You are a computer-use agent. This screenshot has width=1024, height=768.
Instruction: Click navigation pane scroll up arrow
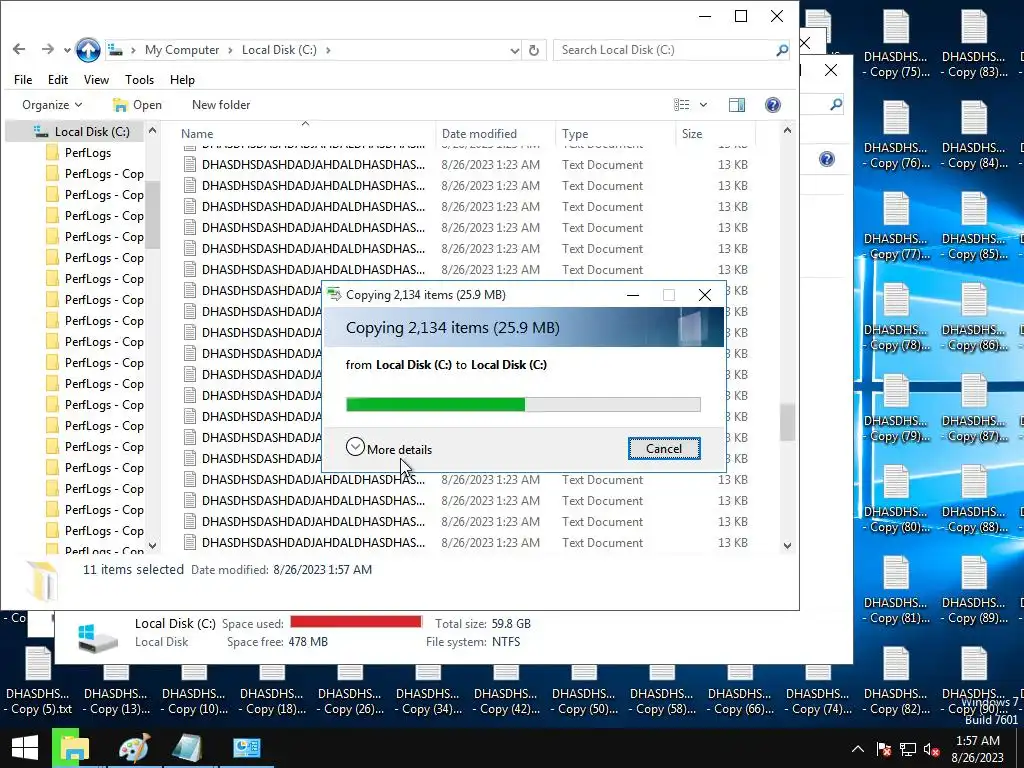click(x=152, y=131)
